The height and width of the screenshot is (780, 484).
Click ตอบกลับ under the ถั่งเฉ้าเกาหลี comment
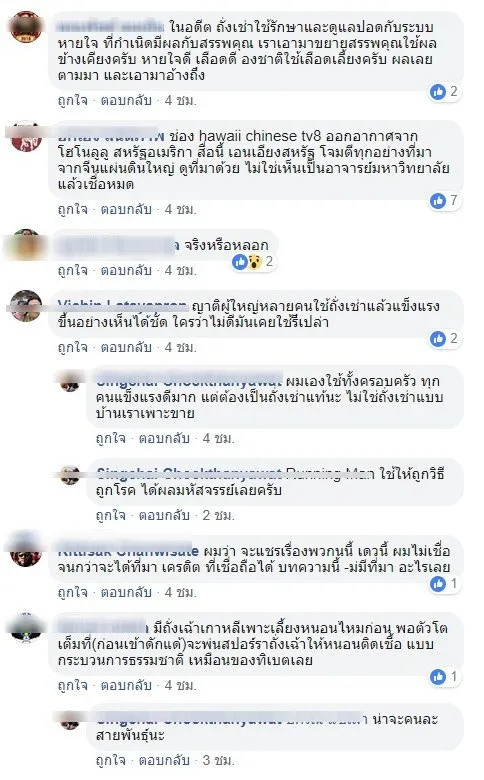pyautogui.click(x=126, y=685)
